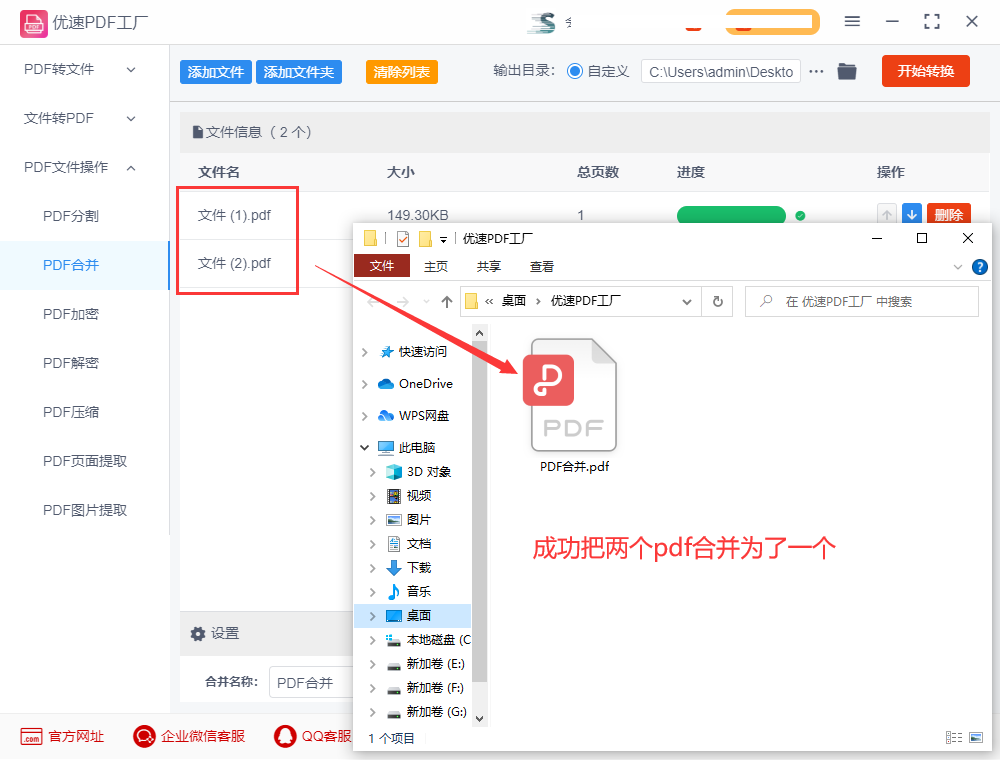The height and width of the screenshot is (760, 1000).
Task: Click Explorer search box 在 优速PDF工厂 中搜索
Action: pyautogui.click(x=862, y=302)
